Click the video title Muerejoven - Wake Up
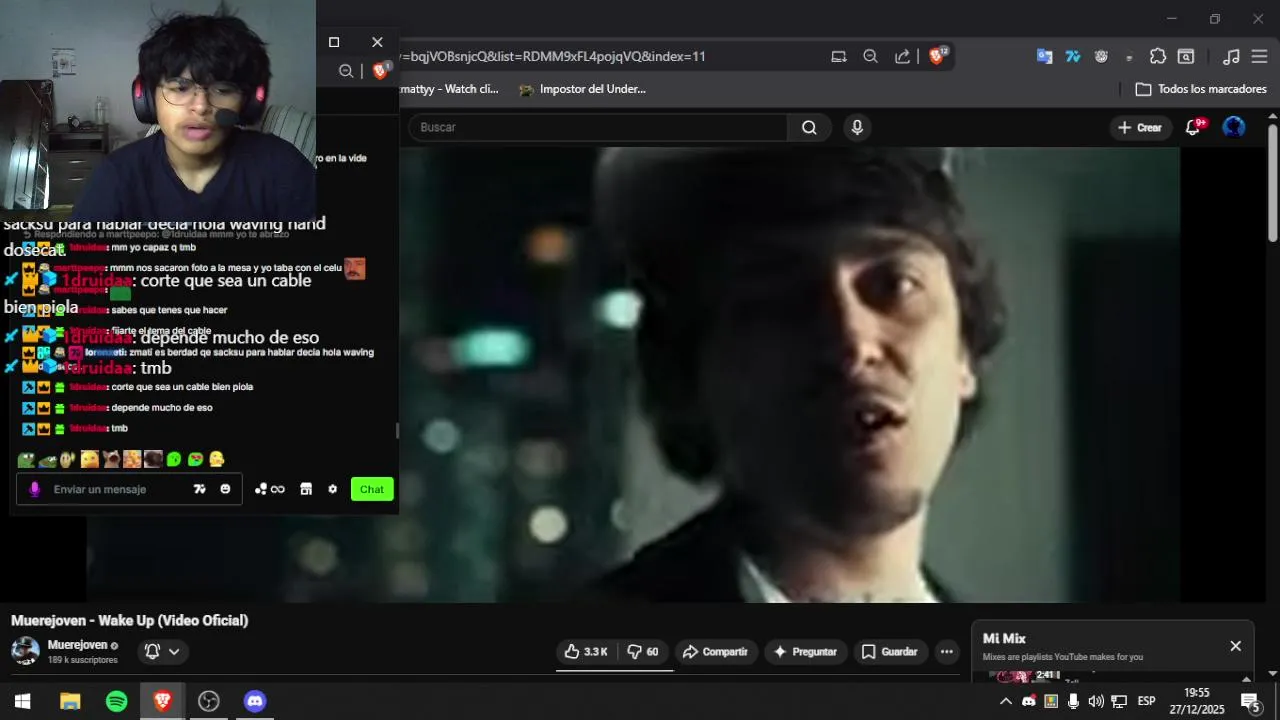1280x720 pixels. click(x=130, y=620)
